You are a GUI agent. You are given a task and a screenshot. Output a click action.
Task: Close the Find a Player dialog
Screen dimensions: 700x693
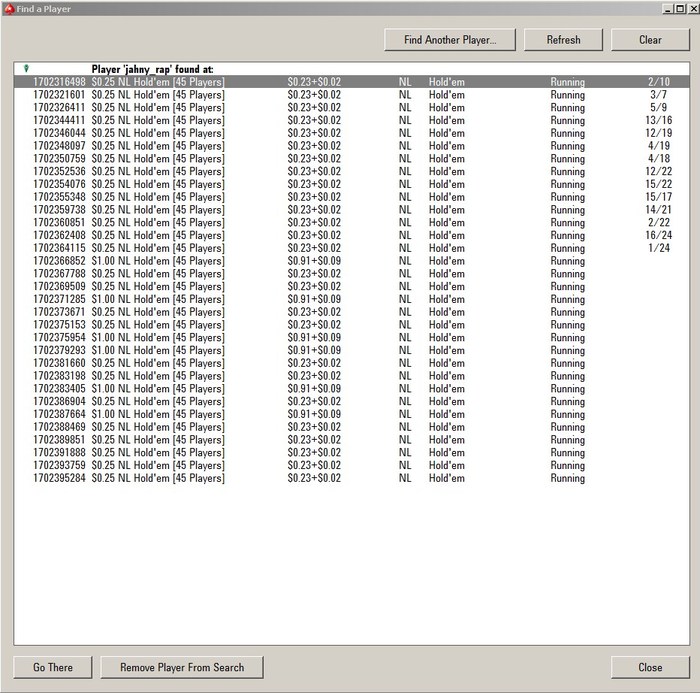point(650,667)
